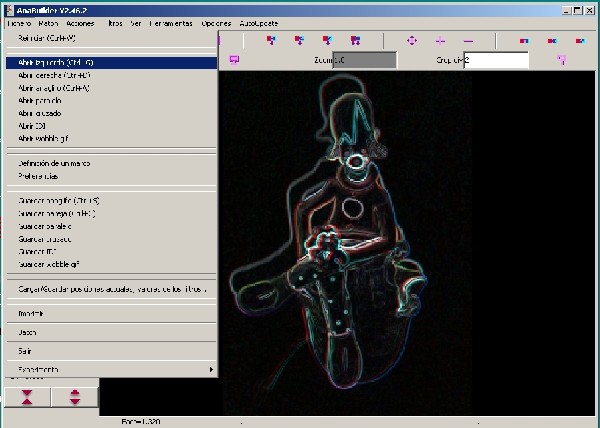Click the Grupo number input field
Viewport: 600px width, 428px height.
coord(497,60)
